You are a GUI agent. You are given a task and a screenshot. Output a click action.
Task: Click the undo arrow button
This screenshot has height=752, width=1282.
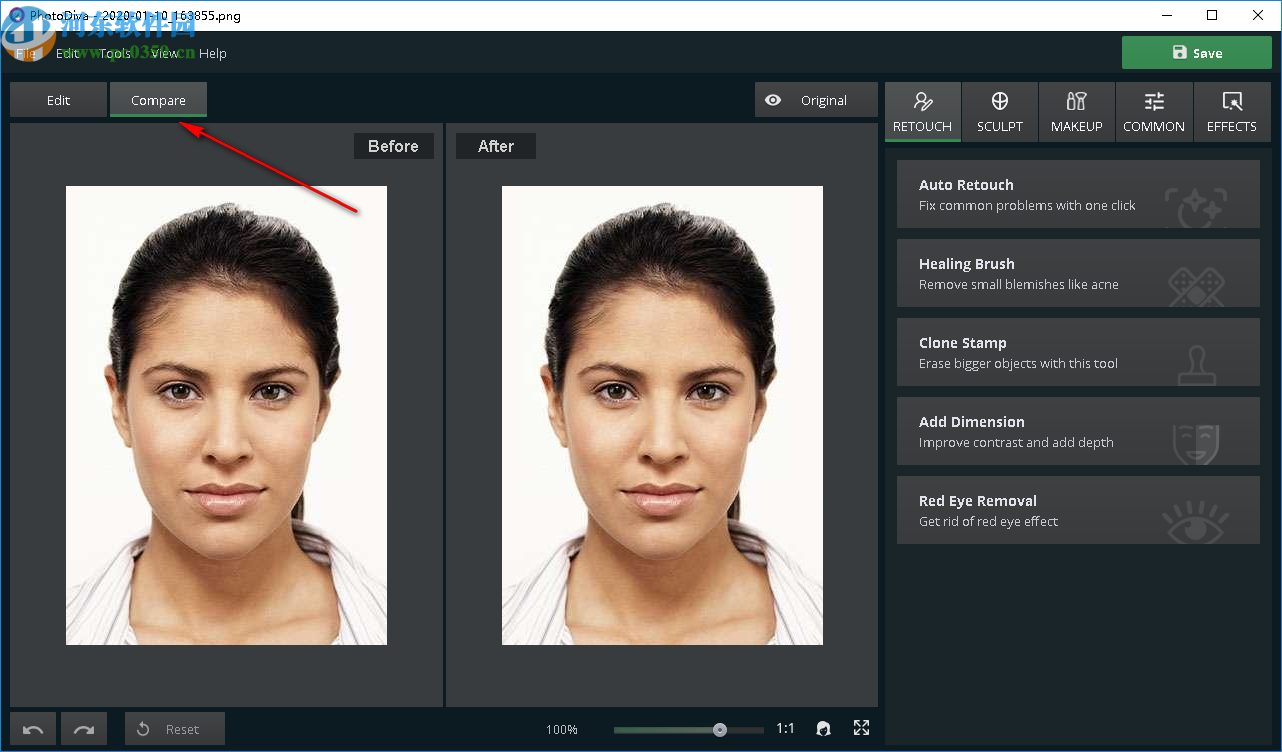coord(33,729)
